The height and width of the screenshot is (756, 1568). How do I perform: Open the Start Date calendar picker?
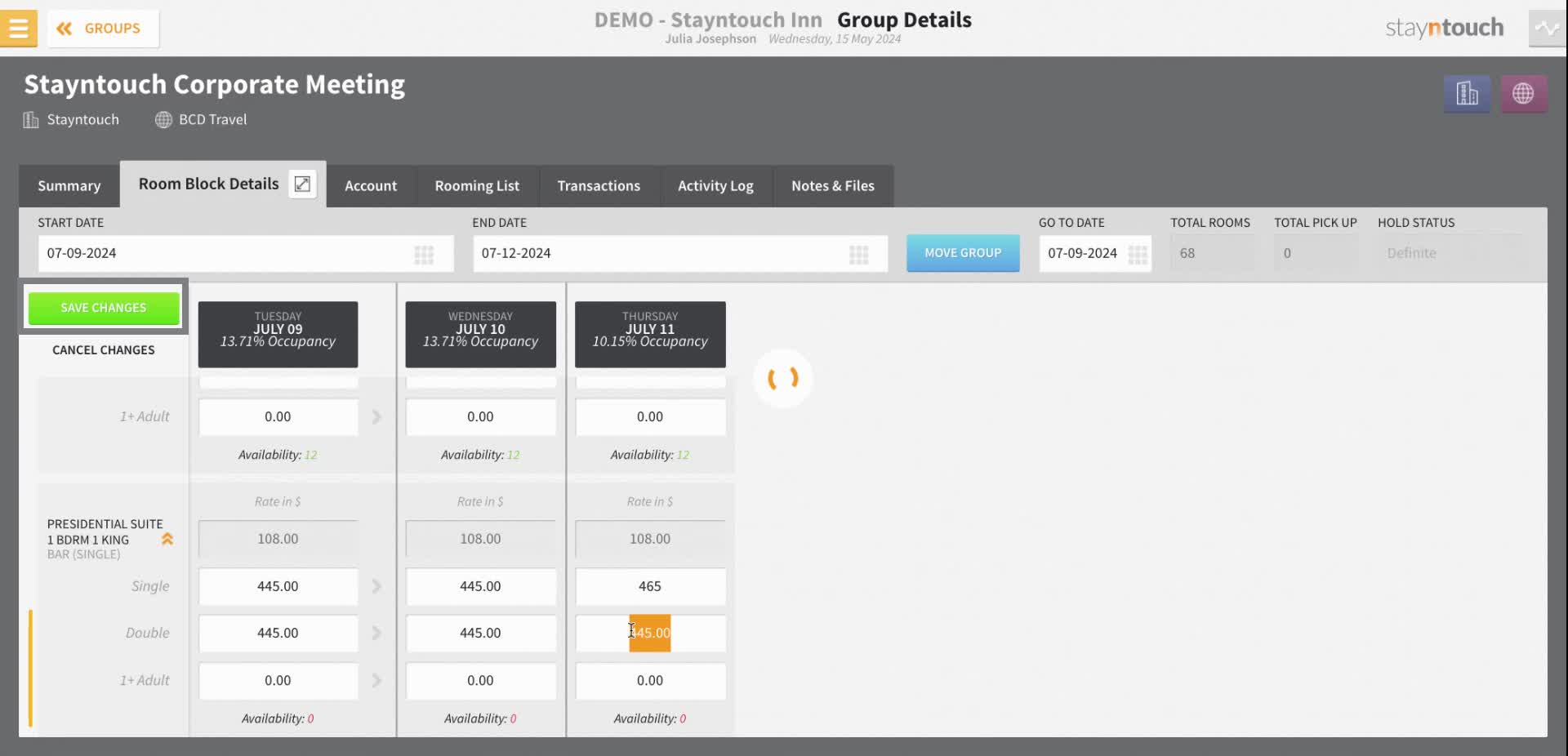click(424, 255)
